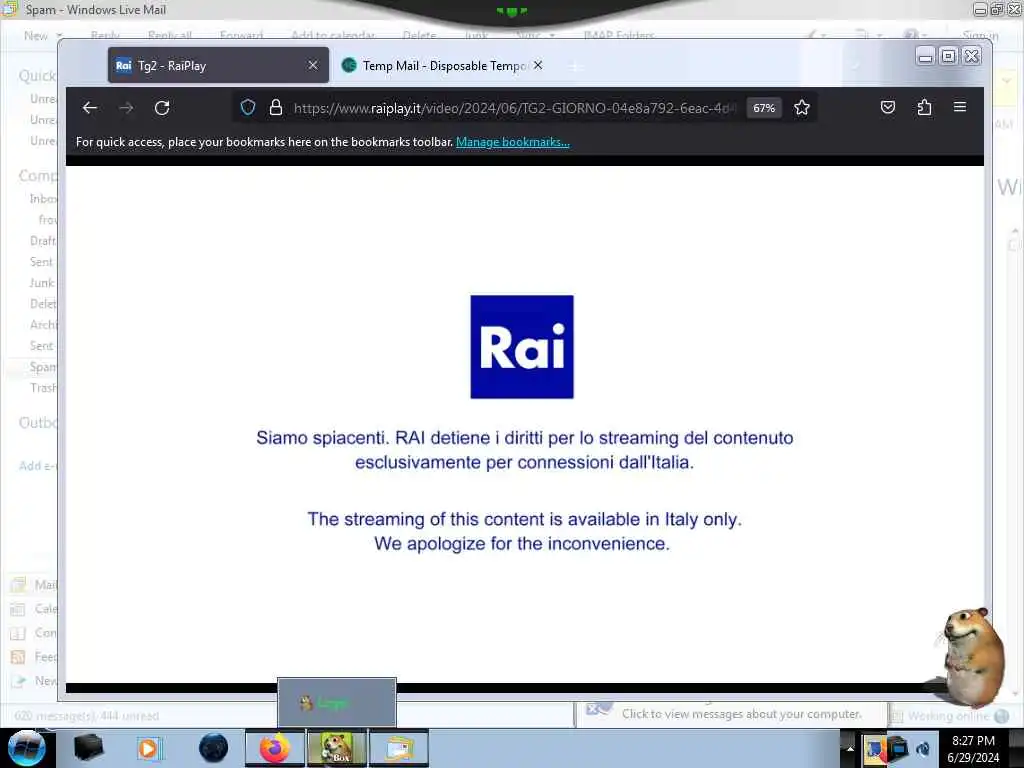Click the Rai logo image
Viewport: 1024px width, 768px height.
pyautogui.click(x=522, y=347)
